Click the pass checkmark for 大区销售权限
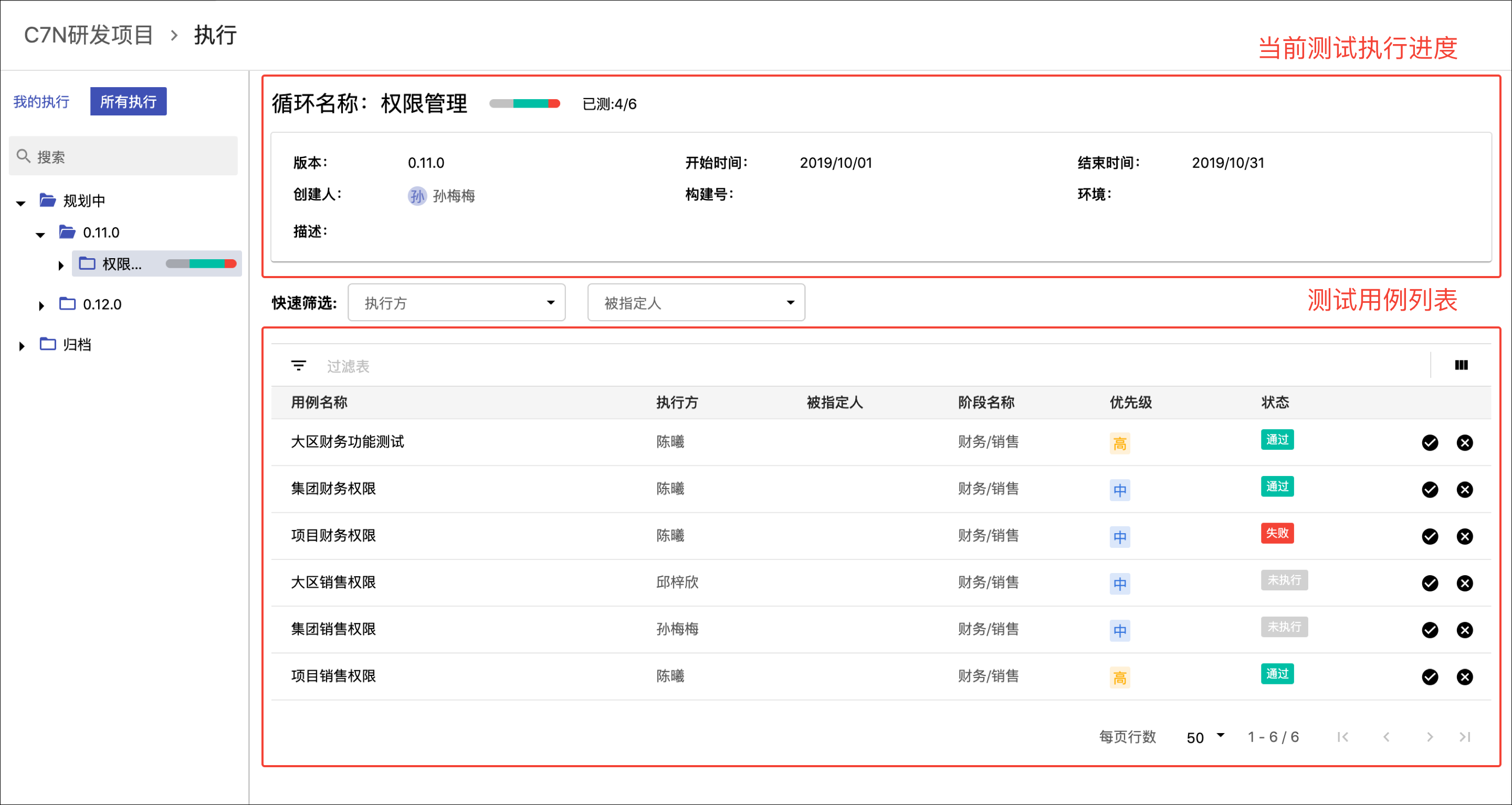Screen dimensions: 1512x805 [1430, 583]
